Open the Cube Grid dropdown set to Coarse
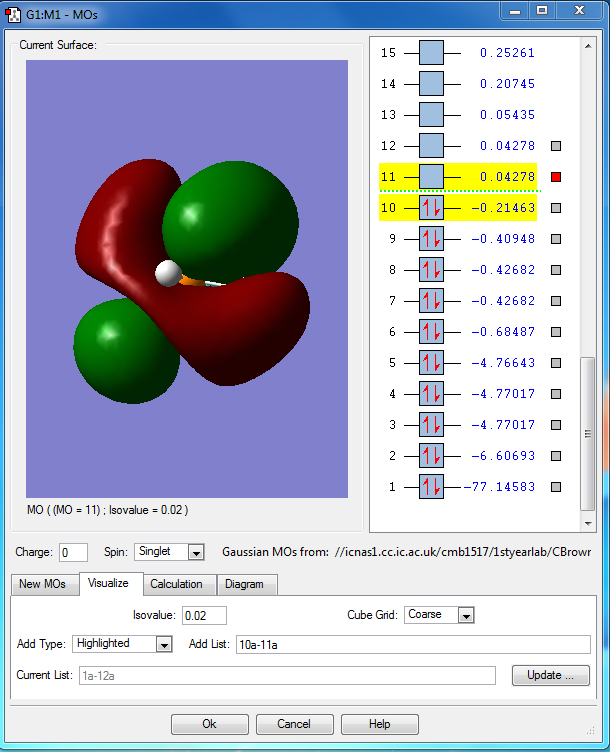Viewport: 610px width, 752px height. tap(465, 615)
